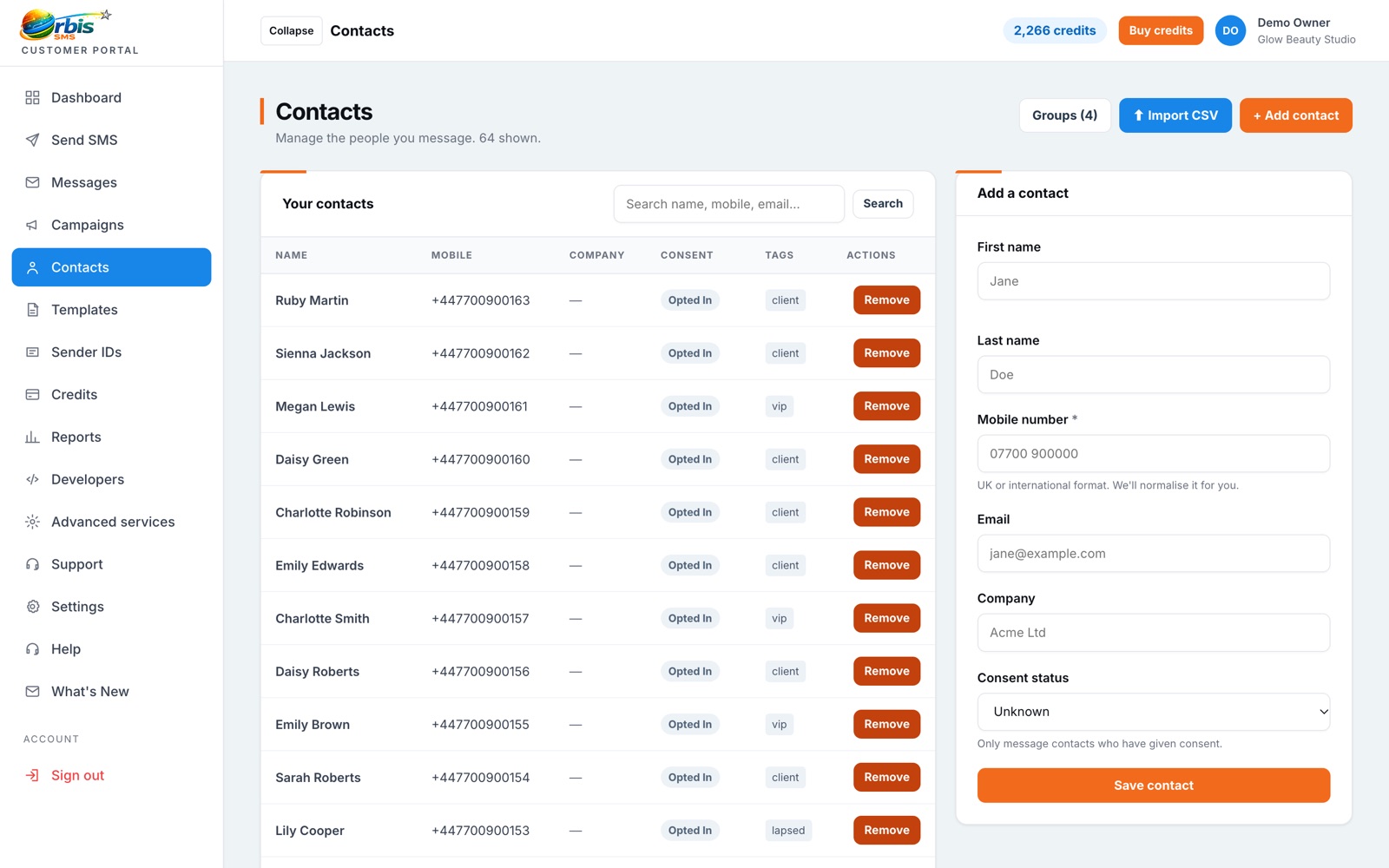This screenshot has width=1389, height=868.
Task: Open the Campaigns section
Action: (111, 225)
